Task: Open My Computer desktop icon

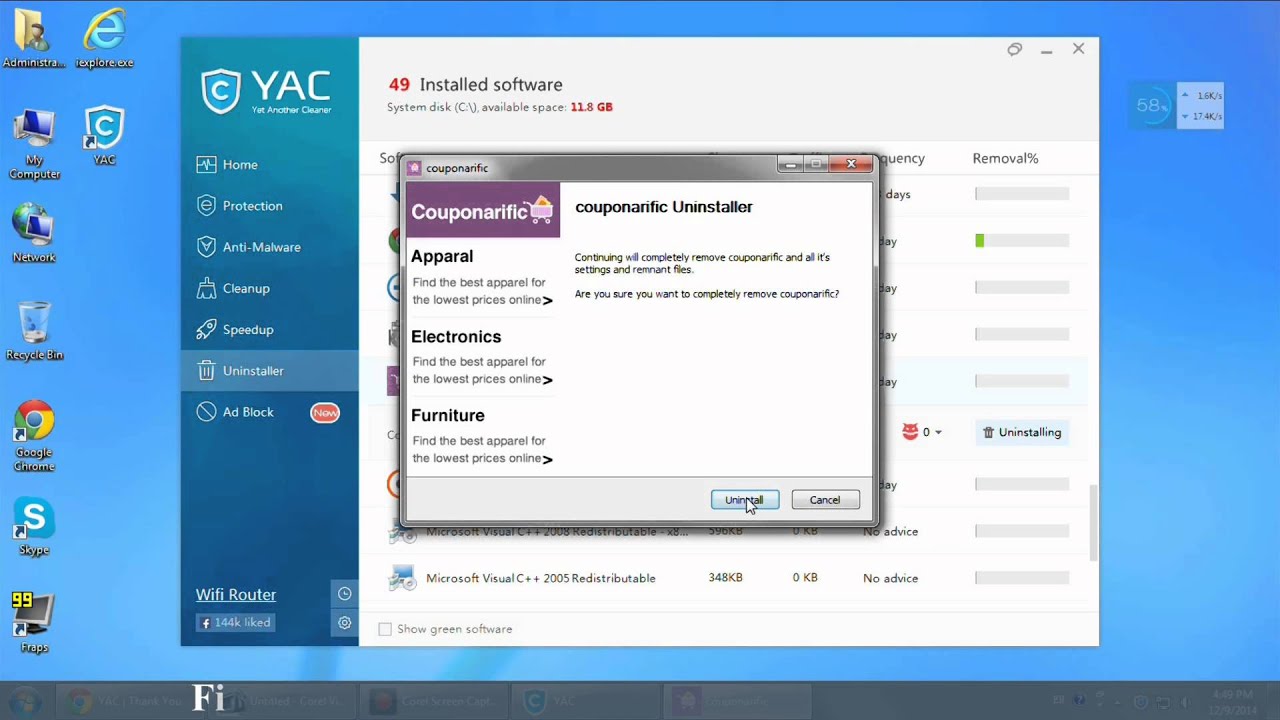Action: coord(34,146)
